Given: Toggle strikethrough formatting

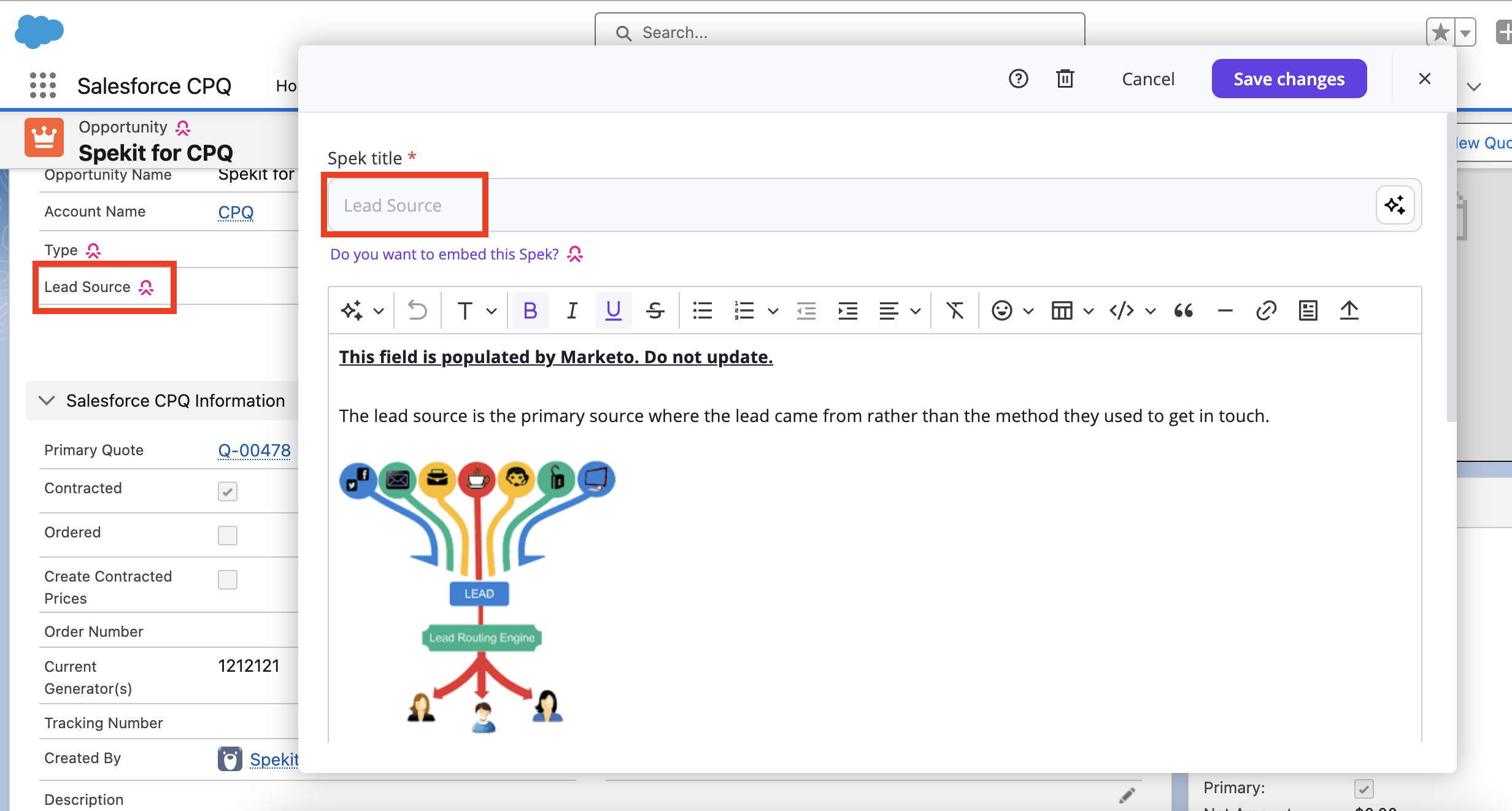Looking at the screenshot, I should pyautogui.click(x=655, y=310).
